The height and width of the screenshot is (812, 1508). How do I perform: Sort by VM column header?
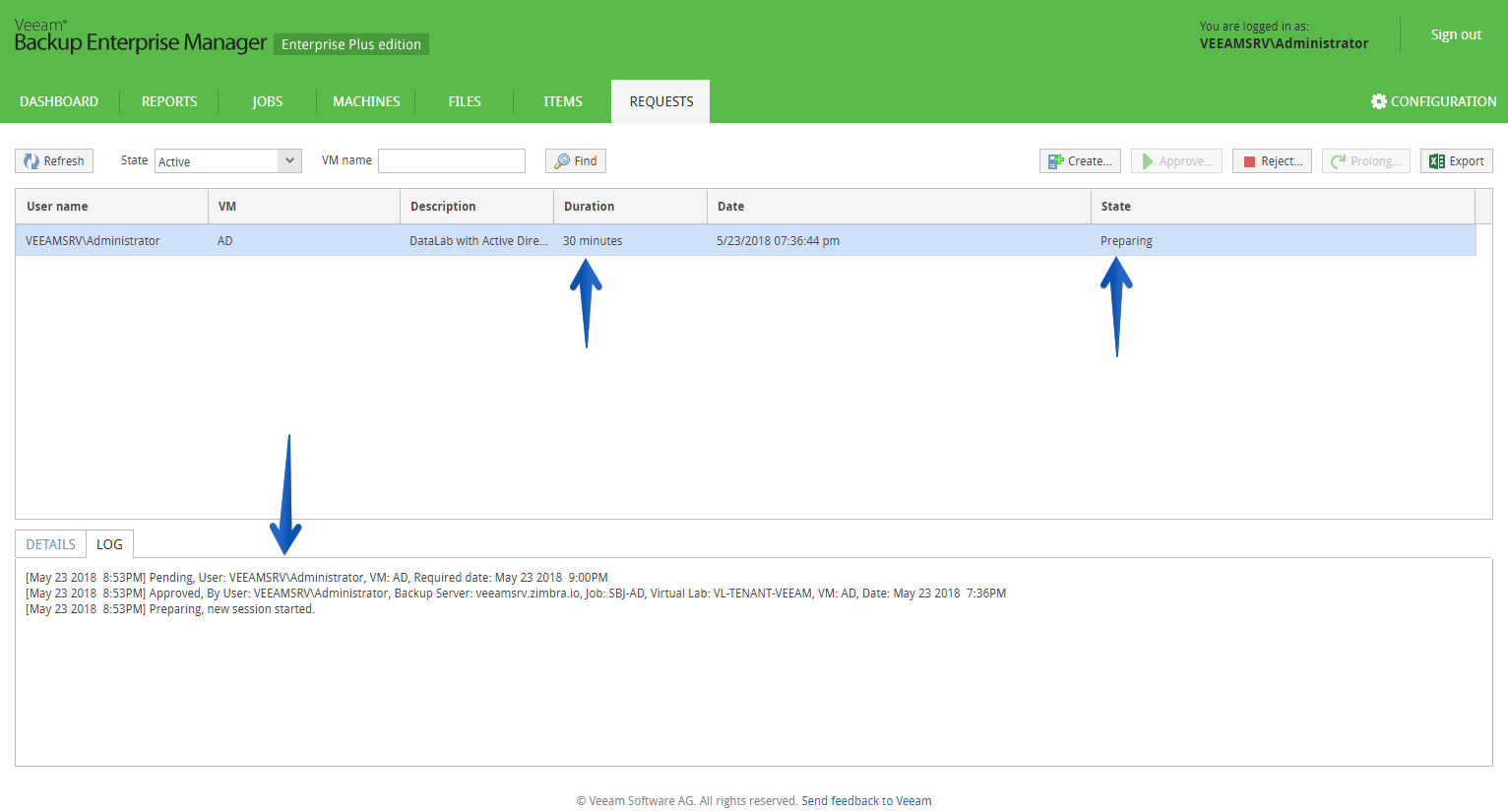304,207
